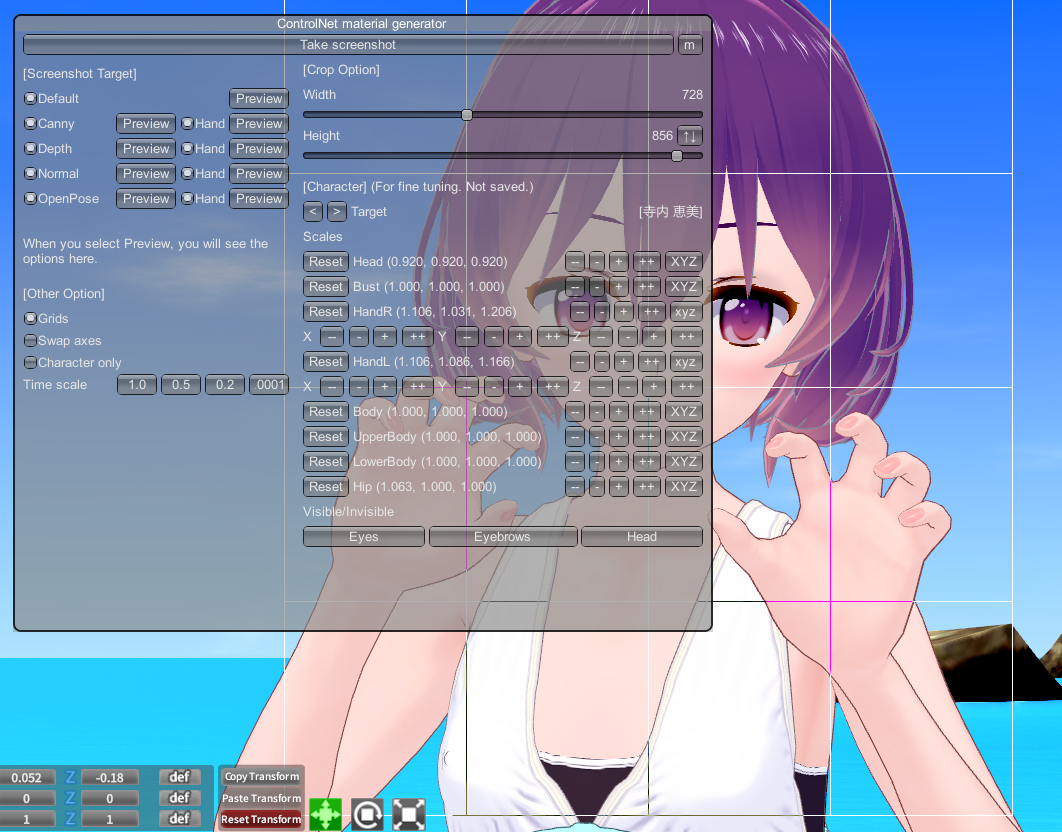Preview the OpenPose target

point(146,199)
